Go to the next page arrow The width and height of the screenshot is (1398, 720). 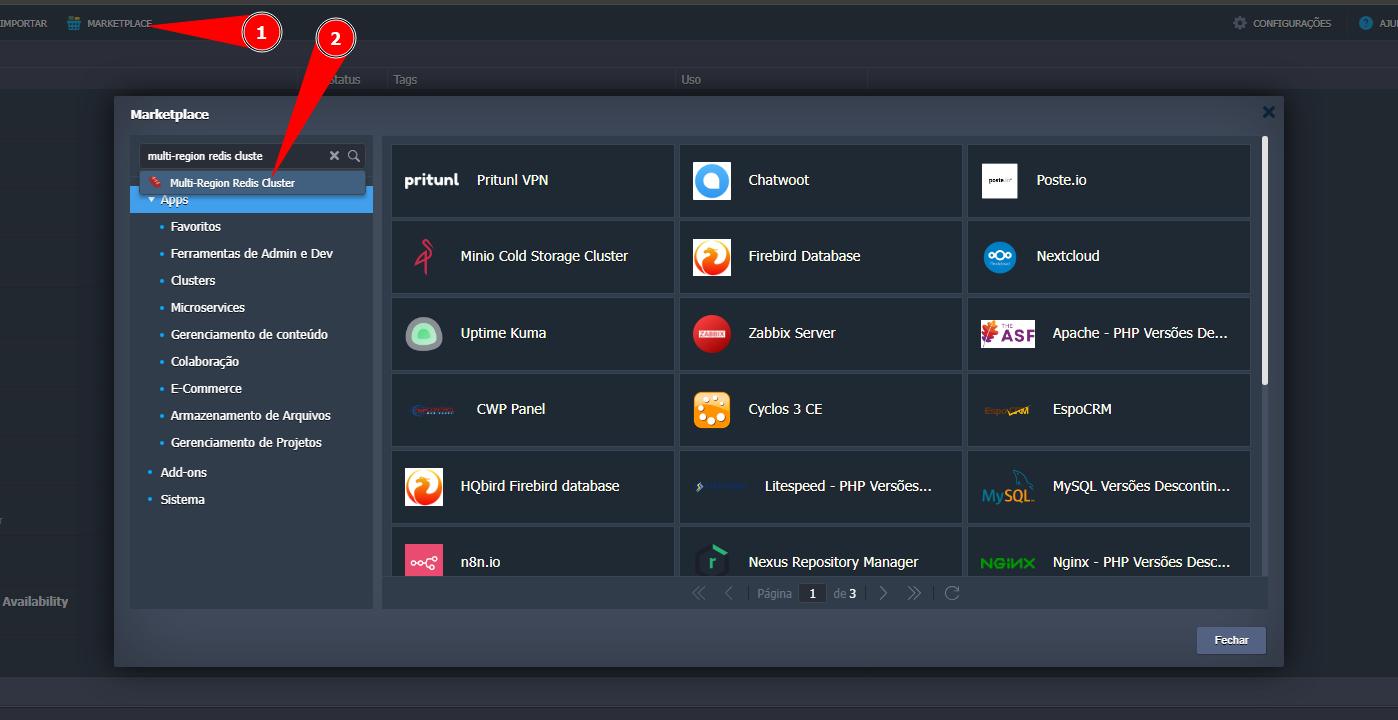coord(883,593)
